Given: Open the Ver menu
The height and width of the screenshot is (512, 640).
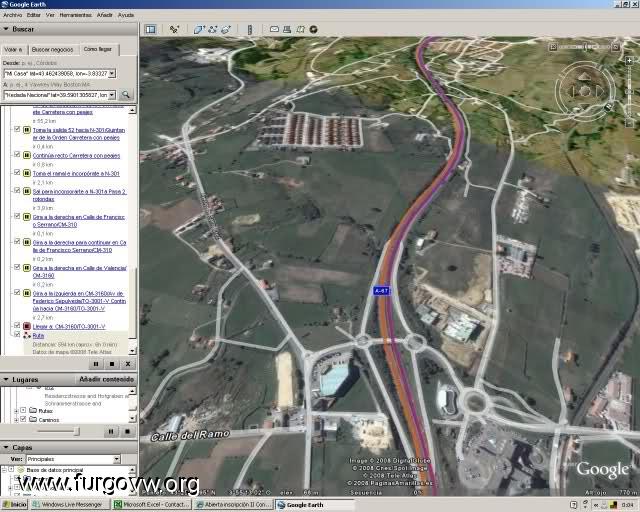Looking at the screenshot, I should click(x=50, y=15).
